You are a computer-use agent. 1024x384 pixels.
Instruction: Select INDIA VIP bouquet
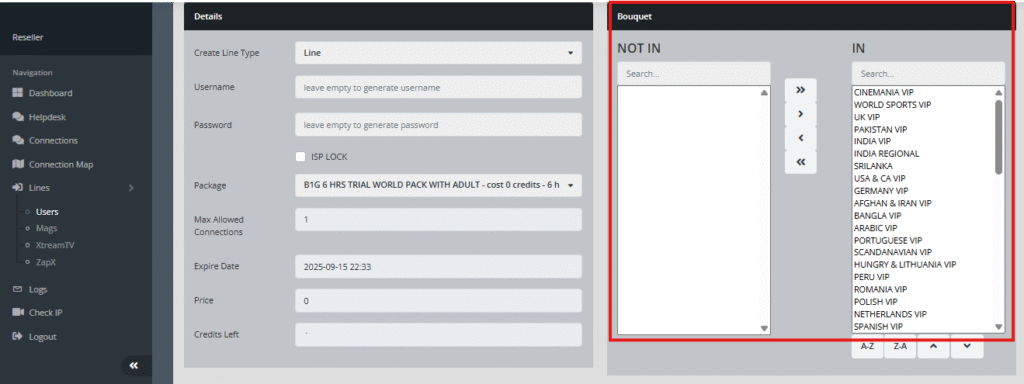(872, 141)
